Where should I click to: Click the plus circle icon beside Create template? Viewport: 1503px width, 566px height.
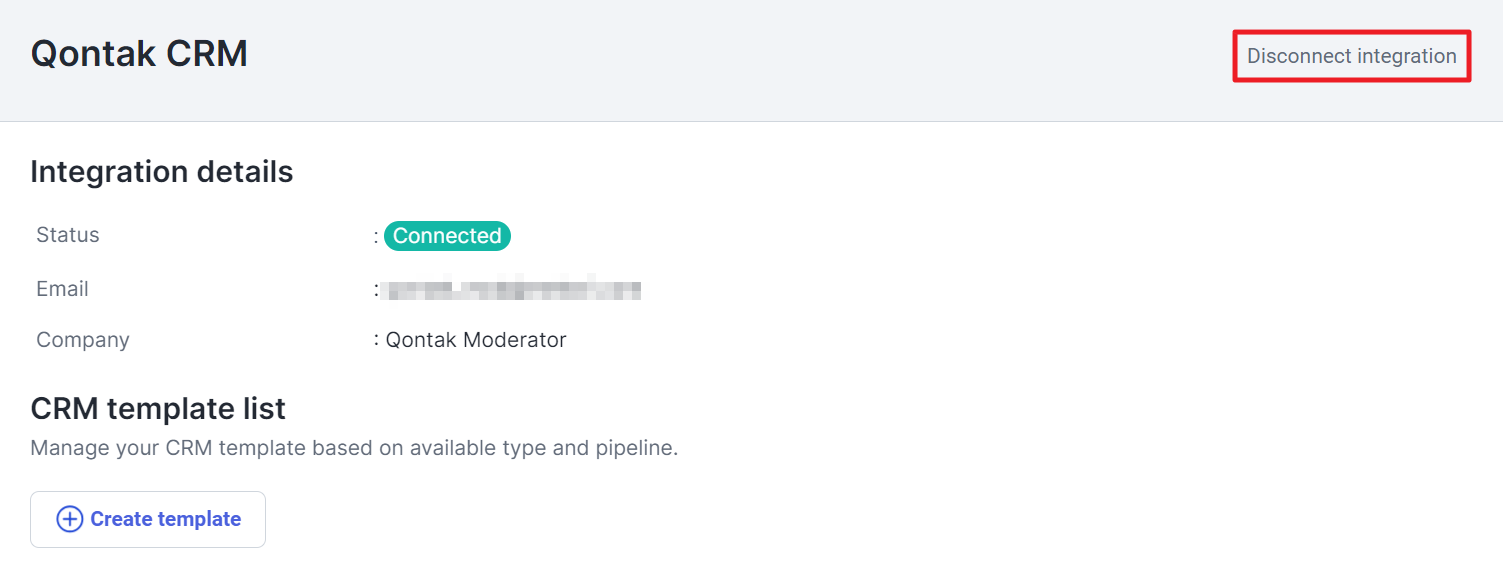pyautogui.click(x=69, y=519)
